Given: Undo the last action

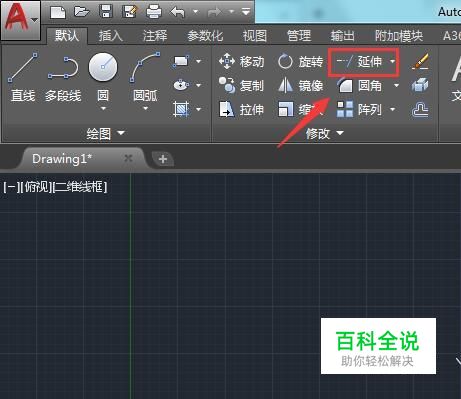Looking at the screenshot, I should pyautogui.click(x=178, y=12).
